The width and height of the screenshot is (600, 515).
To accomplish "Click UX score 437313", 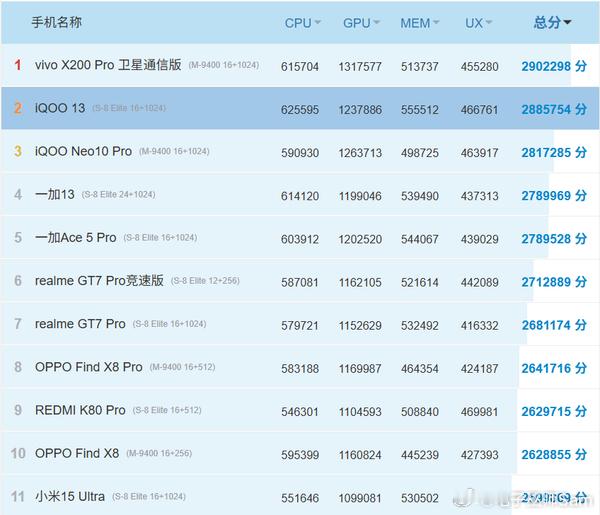I will 479,196.
